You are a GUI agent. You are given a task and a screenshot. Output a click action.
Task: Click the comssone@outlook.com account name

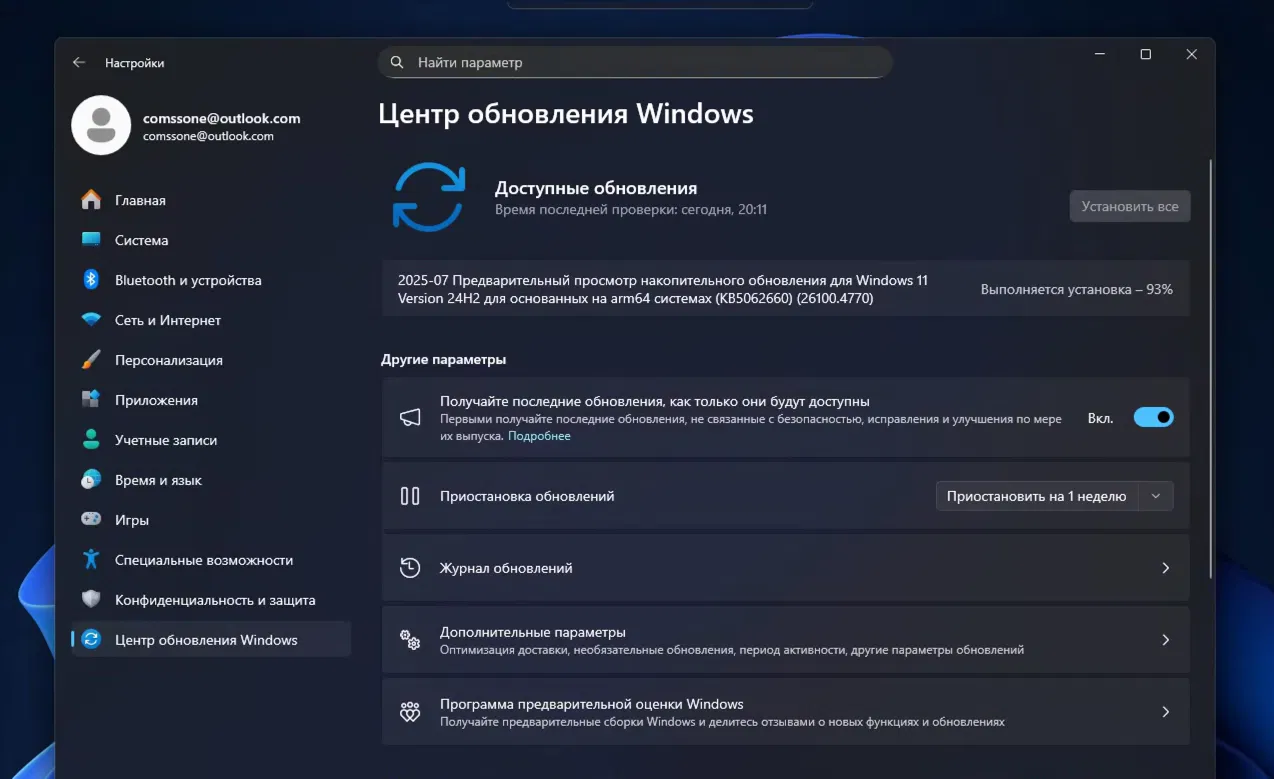222,118
